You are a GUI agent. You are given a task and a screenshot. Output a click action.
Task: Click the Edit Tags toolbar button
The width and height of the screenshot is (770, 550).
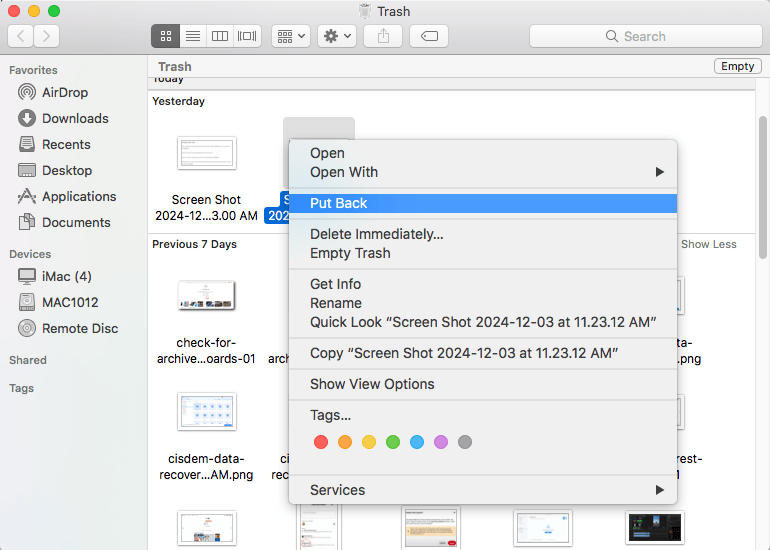click(x=429, y=36)
